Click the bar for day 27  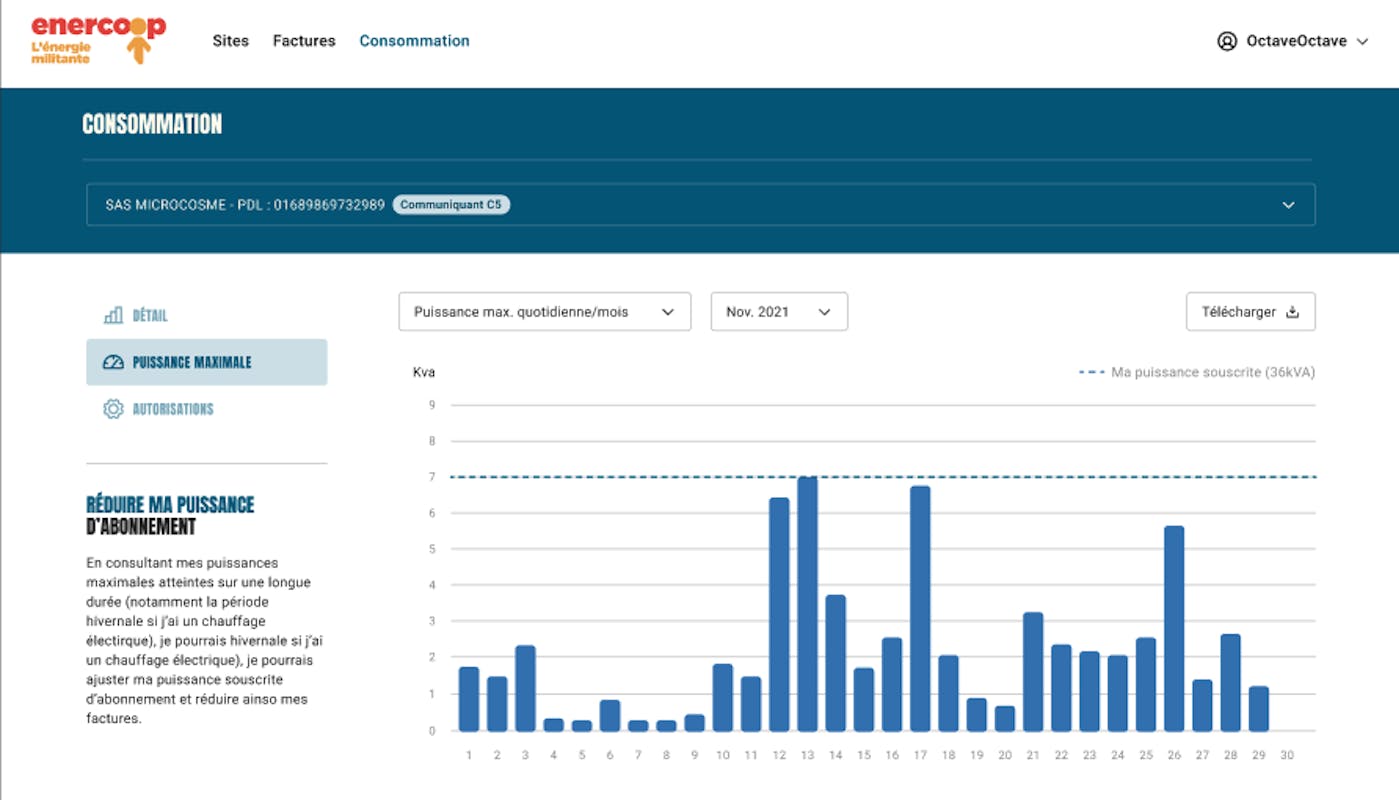(x=1202, y=705)
